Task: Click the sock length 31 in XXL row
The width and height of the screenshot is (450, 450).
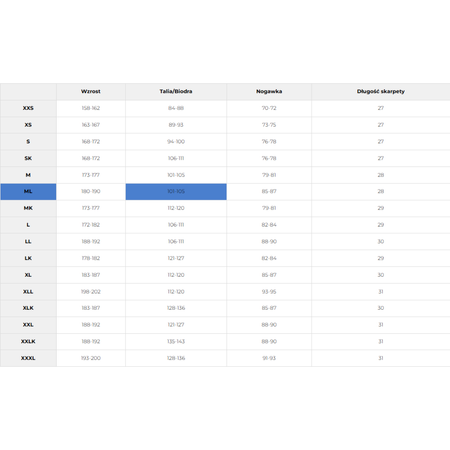Action: (381, 325)
